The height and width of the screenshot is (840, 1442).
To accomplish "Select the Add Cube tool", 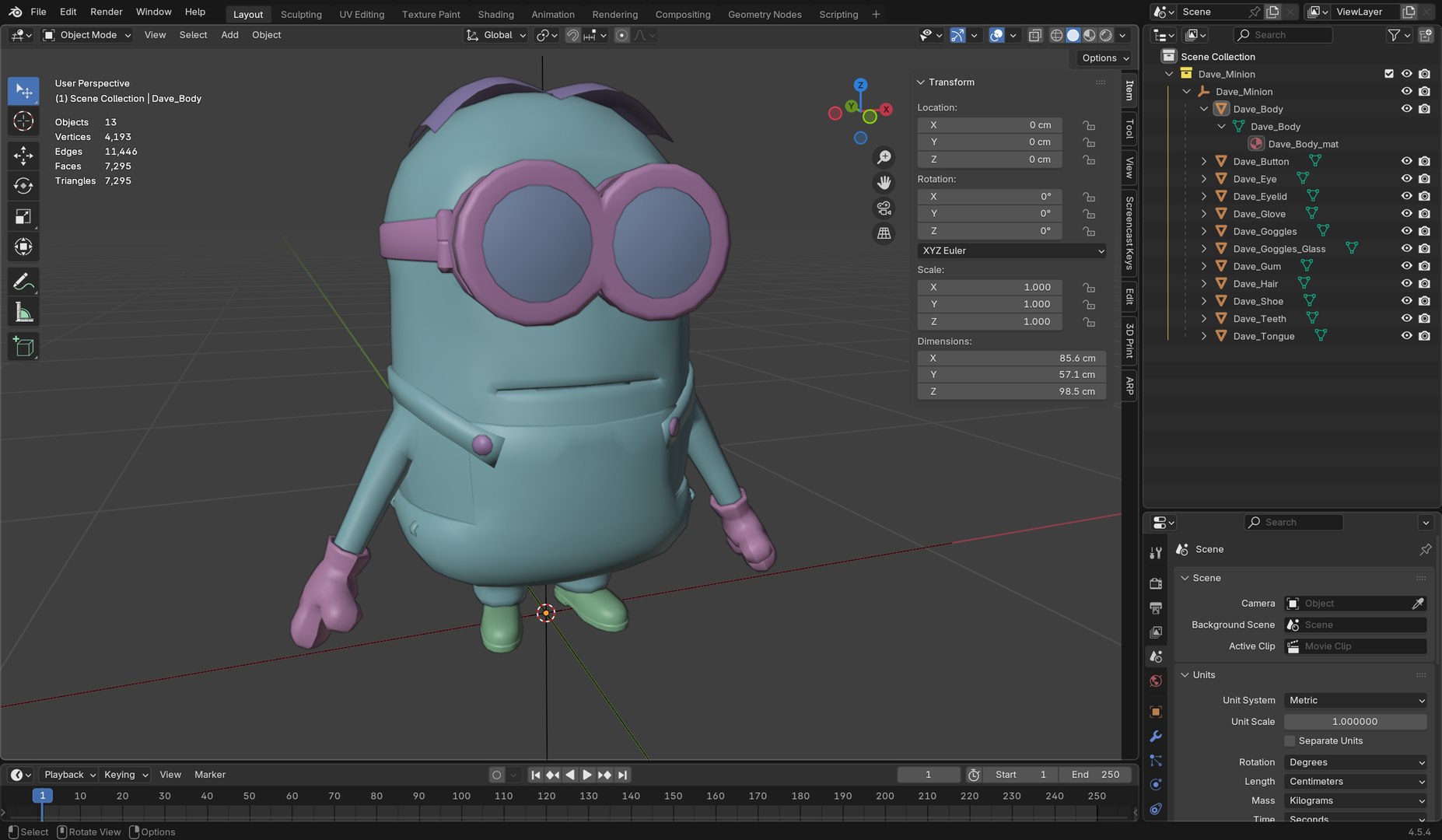I will pos(23,347).
